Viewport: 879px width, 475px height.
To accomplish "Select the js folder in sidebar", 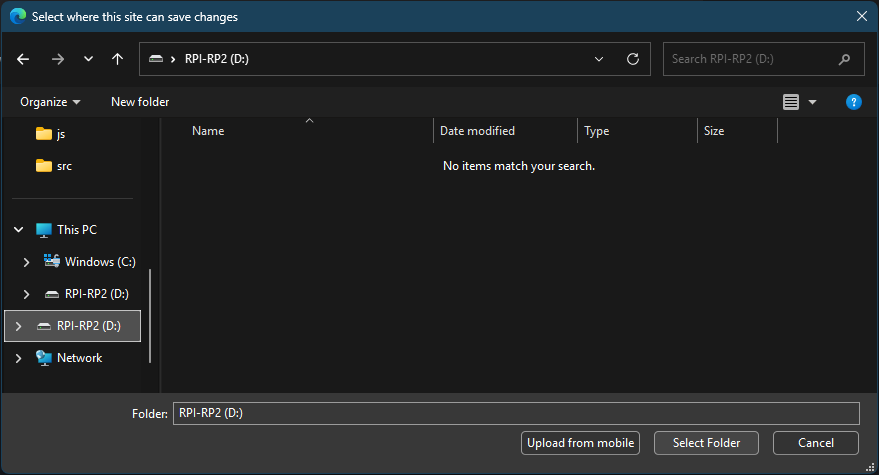I will click(60, 133).
